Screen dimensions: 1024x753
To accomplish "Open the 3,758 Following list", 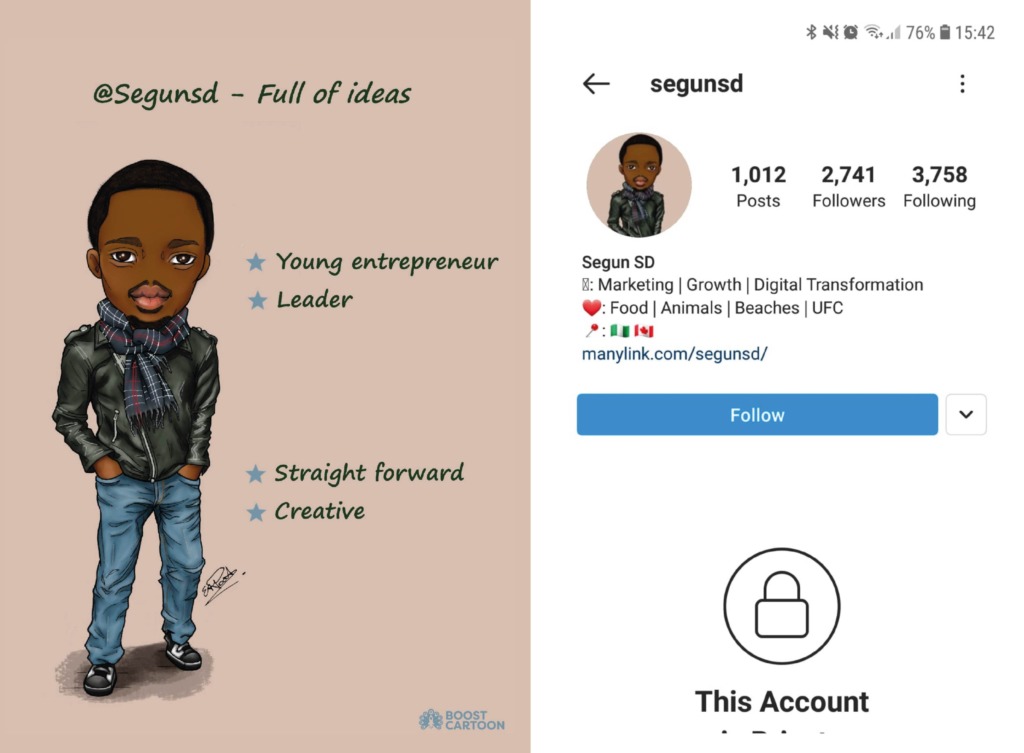I will 939,186.
